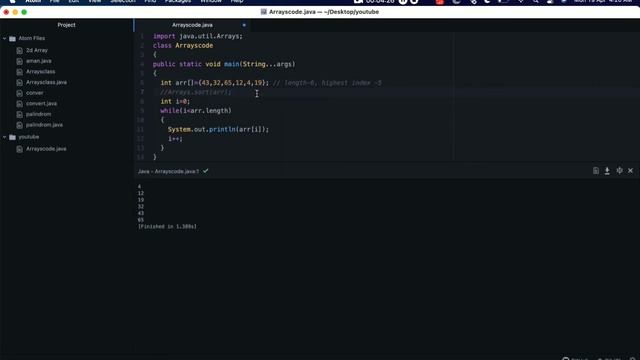Collapse the youtube folder chevron
The height and width of the screenshot is (360, 640).
4,137
